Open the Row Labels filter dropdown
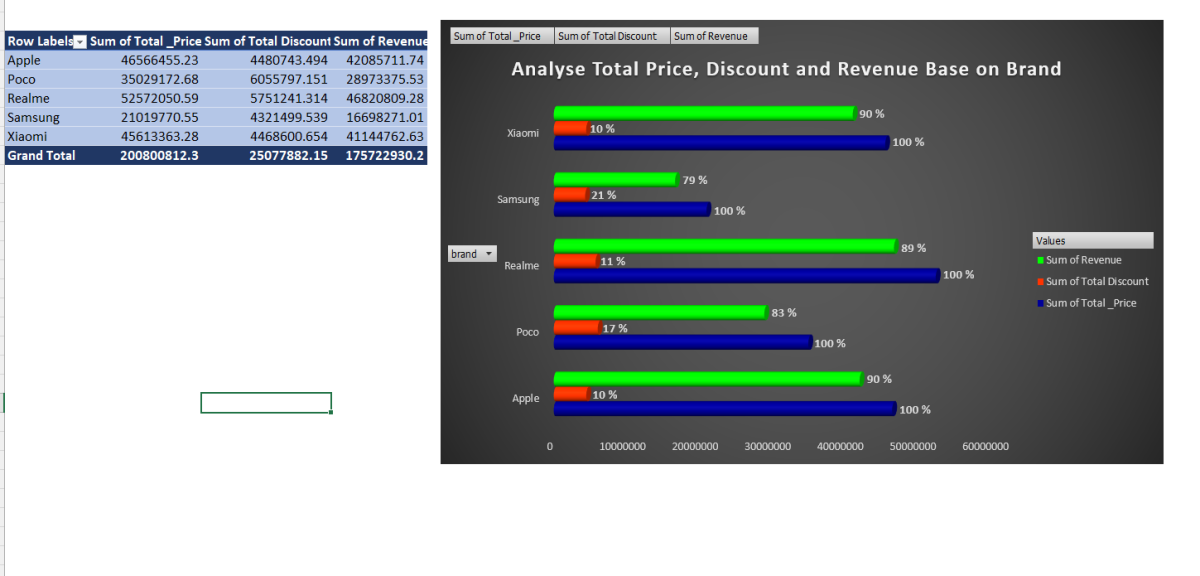Viewport: 1200px width, 576px height. (81, 41)
